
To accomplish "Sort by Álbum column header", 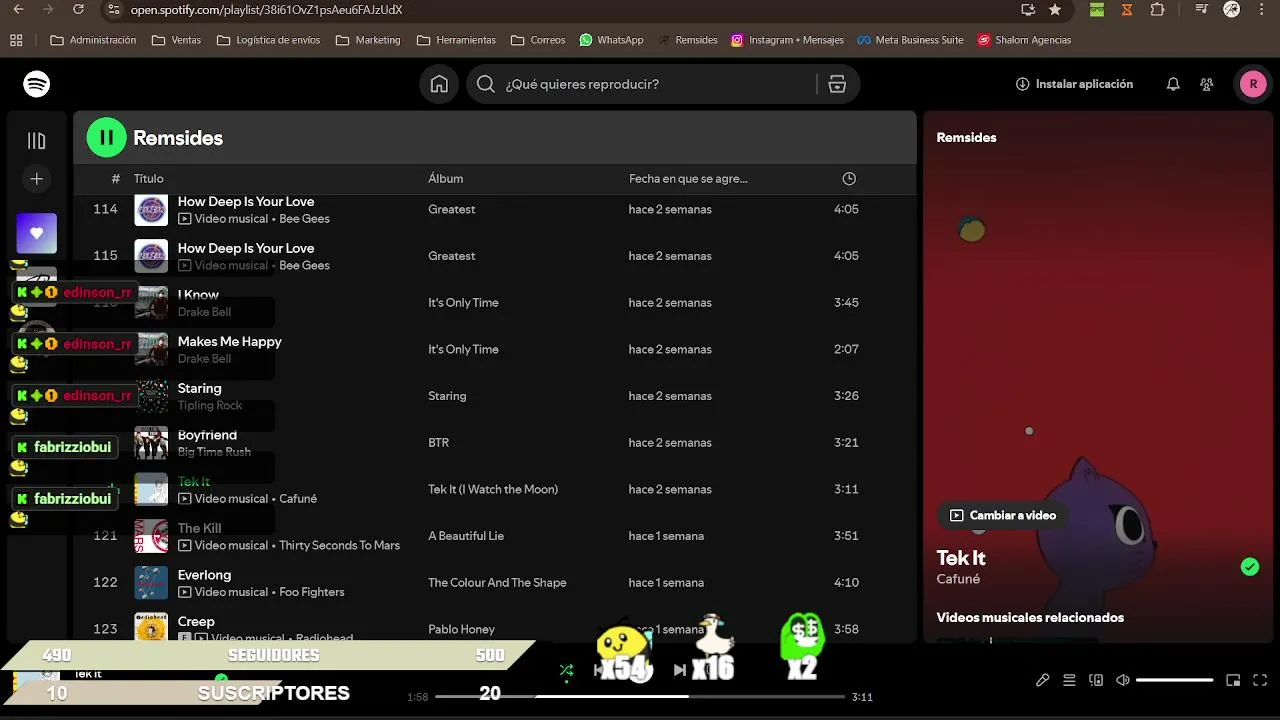I will pos(446,179).
